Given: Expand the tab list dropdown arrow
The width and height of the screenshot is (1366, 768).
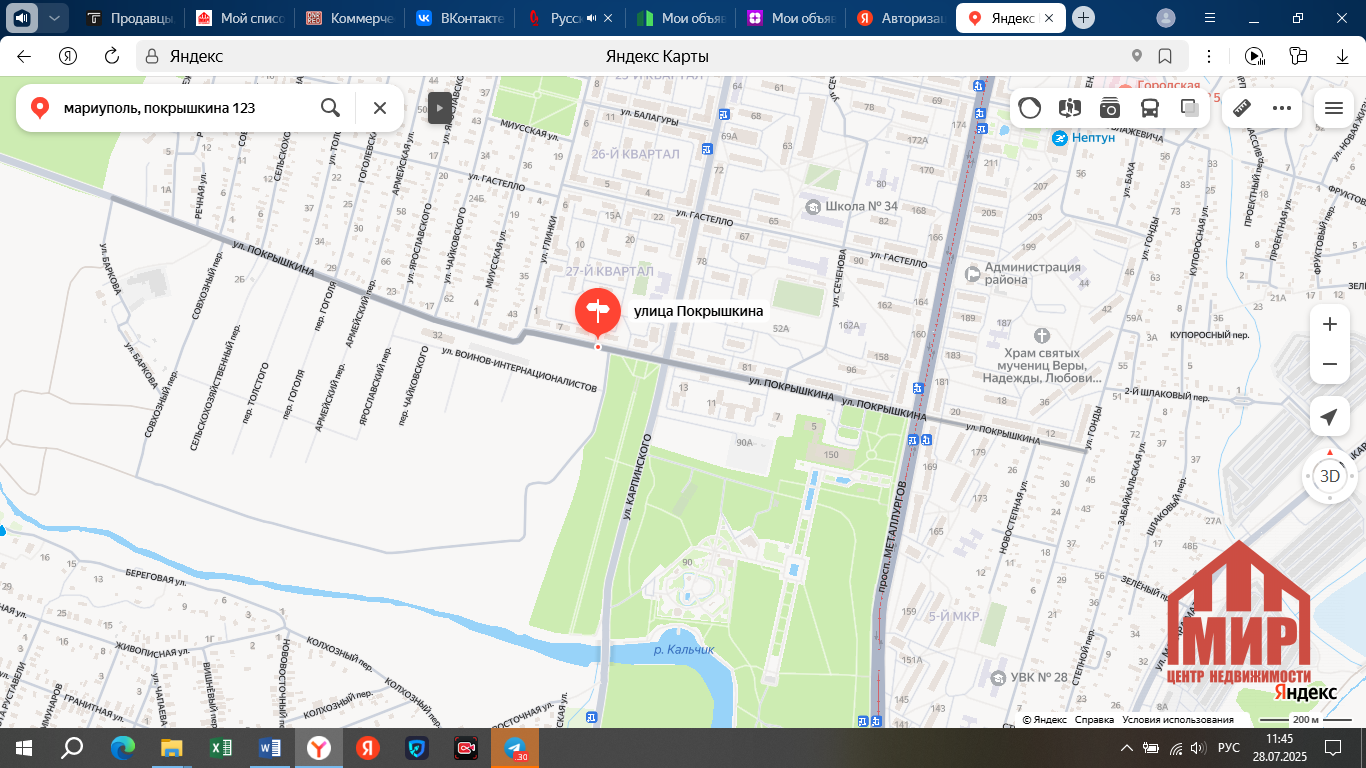Looking at the screenshot, I should [54, 17].
